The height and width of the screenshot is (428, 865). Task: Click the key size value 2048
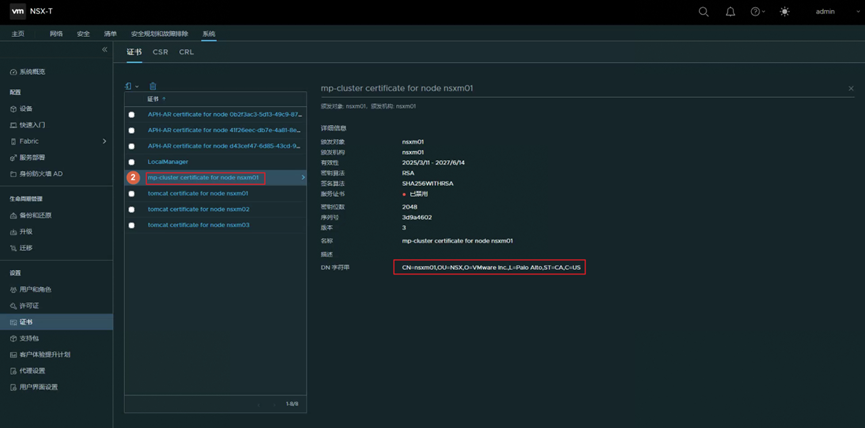point(409,207)
